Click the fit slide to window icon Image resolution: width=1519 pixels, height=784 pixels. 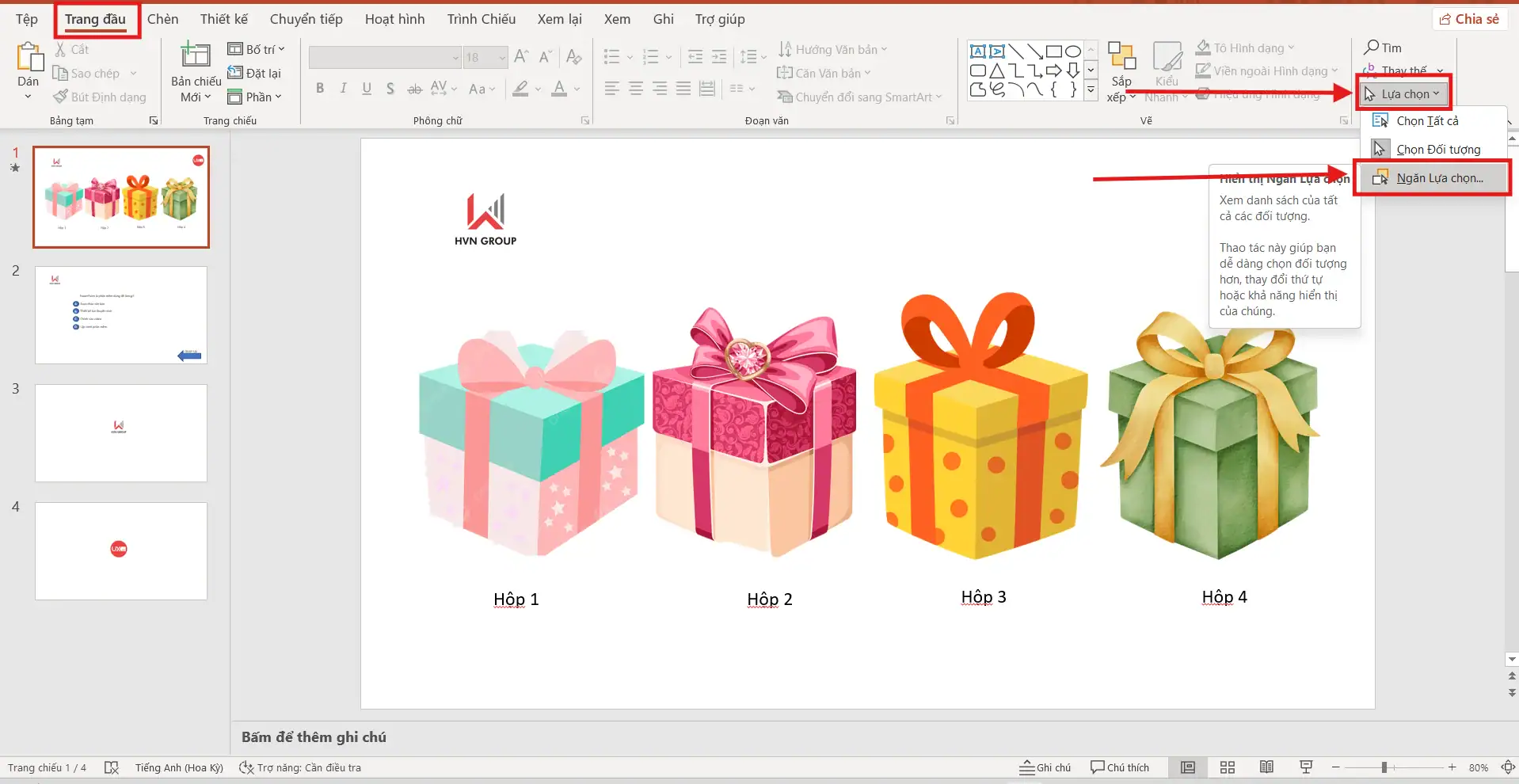1507,767
